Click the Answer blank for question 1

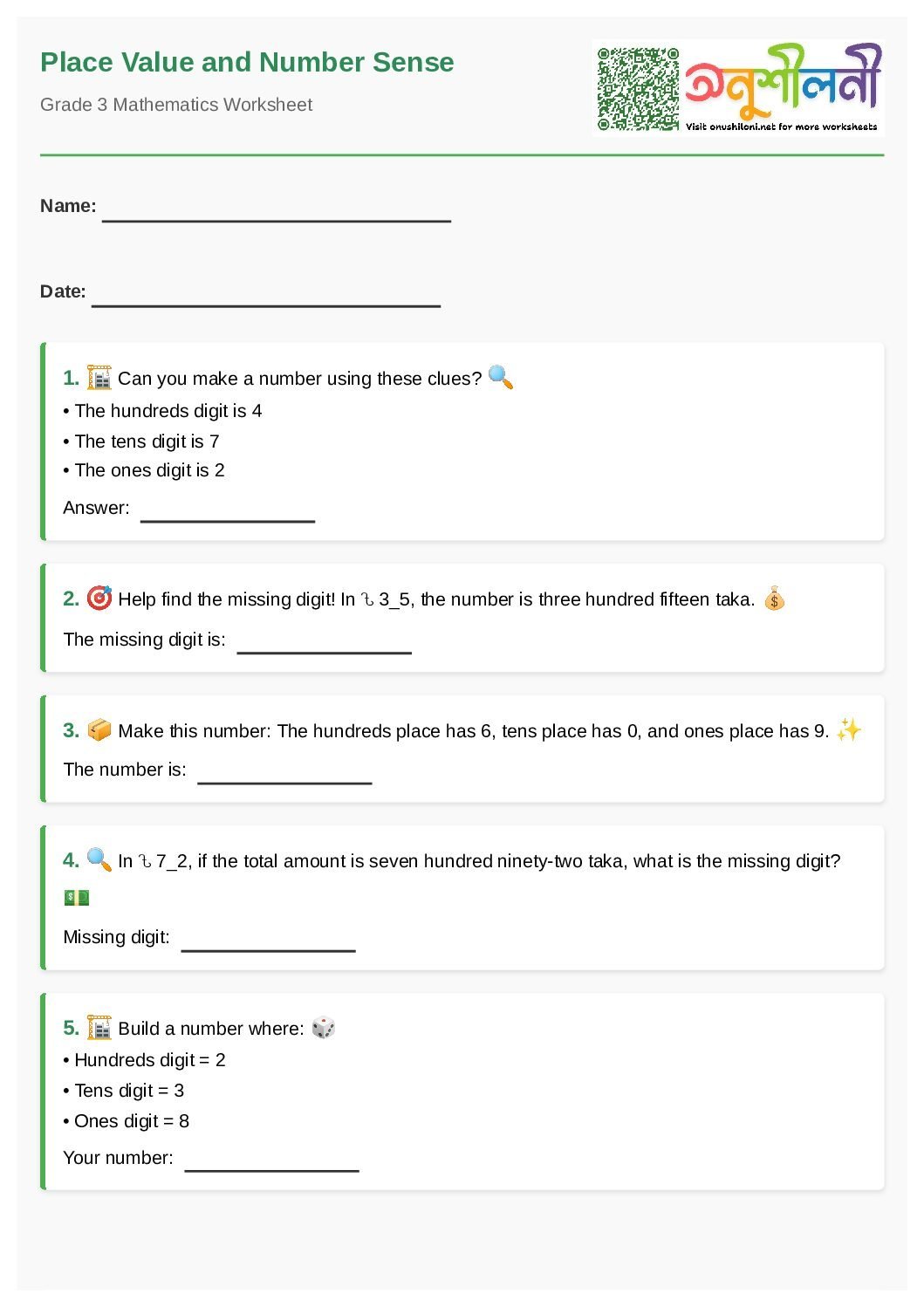pyautogui.click(x=228, y=512)
